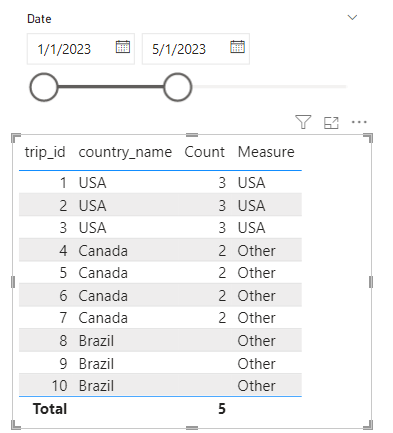
Task: Select Measure USA in trip_id 1 row
Action: pyautogui.click(x=251, y=183)
